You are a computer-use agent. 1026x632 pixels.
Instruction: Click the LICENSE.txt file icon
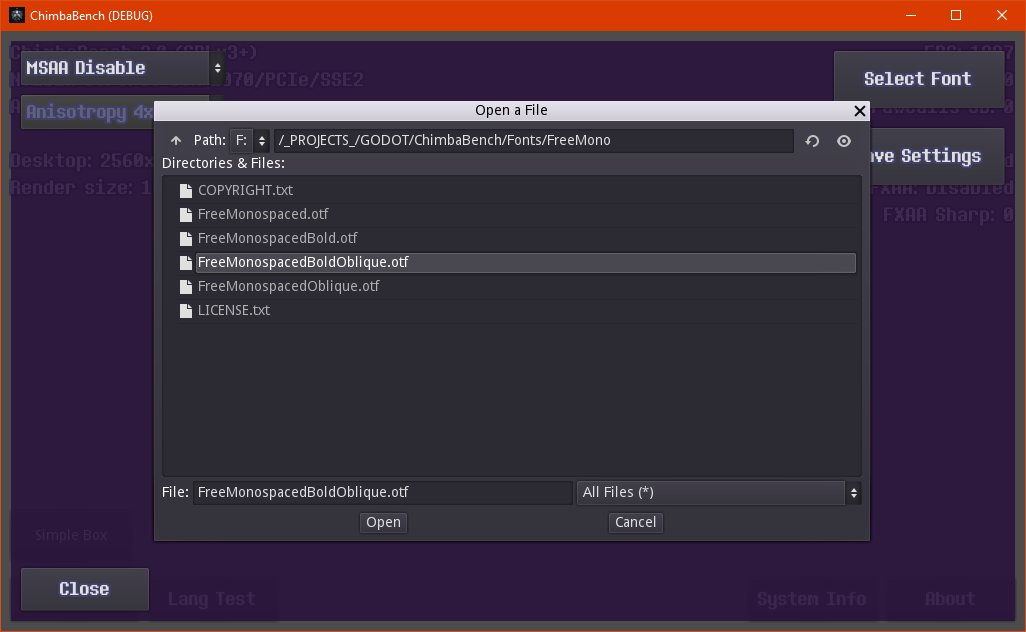tap(185, 310)
